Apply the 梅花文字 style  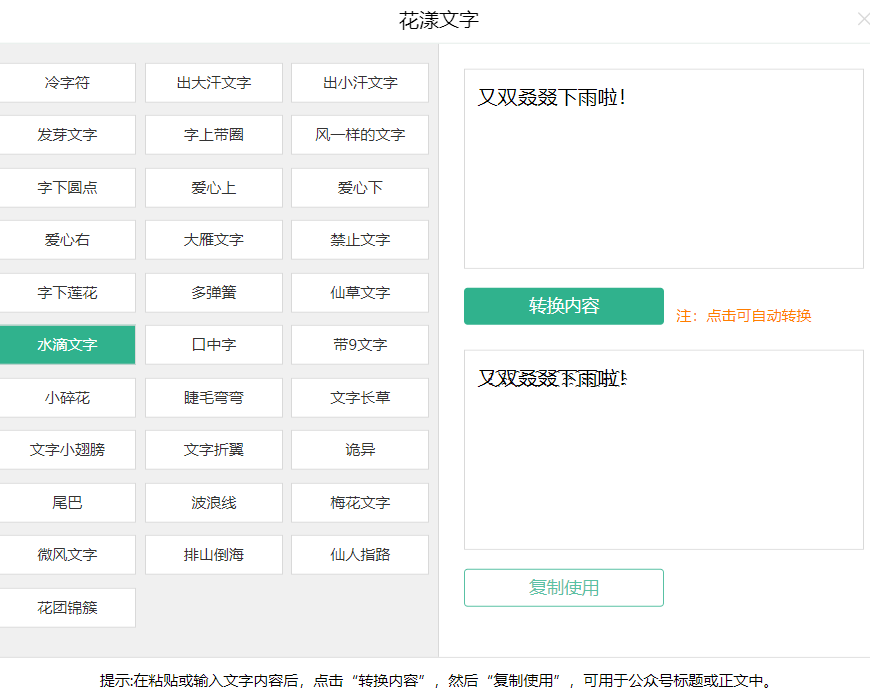[x=359, y=503]
